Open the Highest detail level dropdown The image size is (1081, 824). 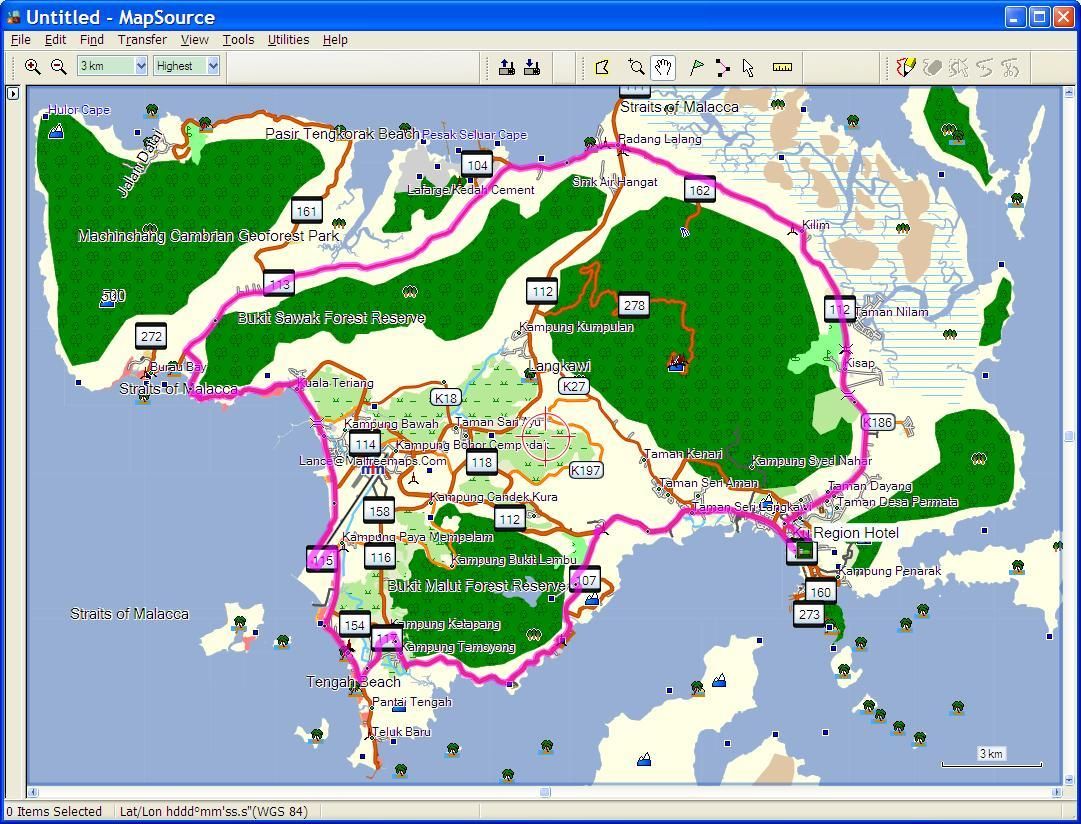tap(213, 66)
